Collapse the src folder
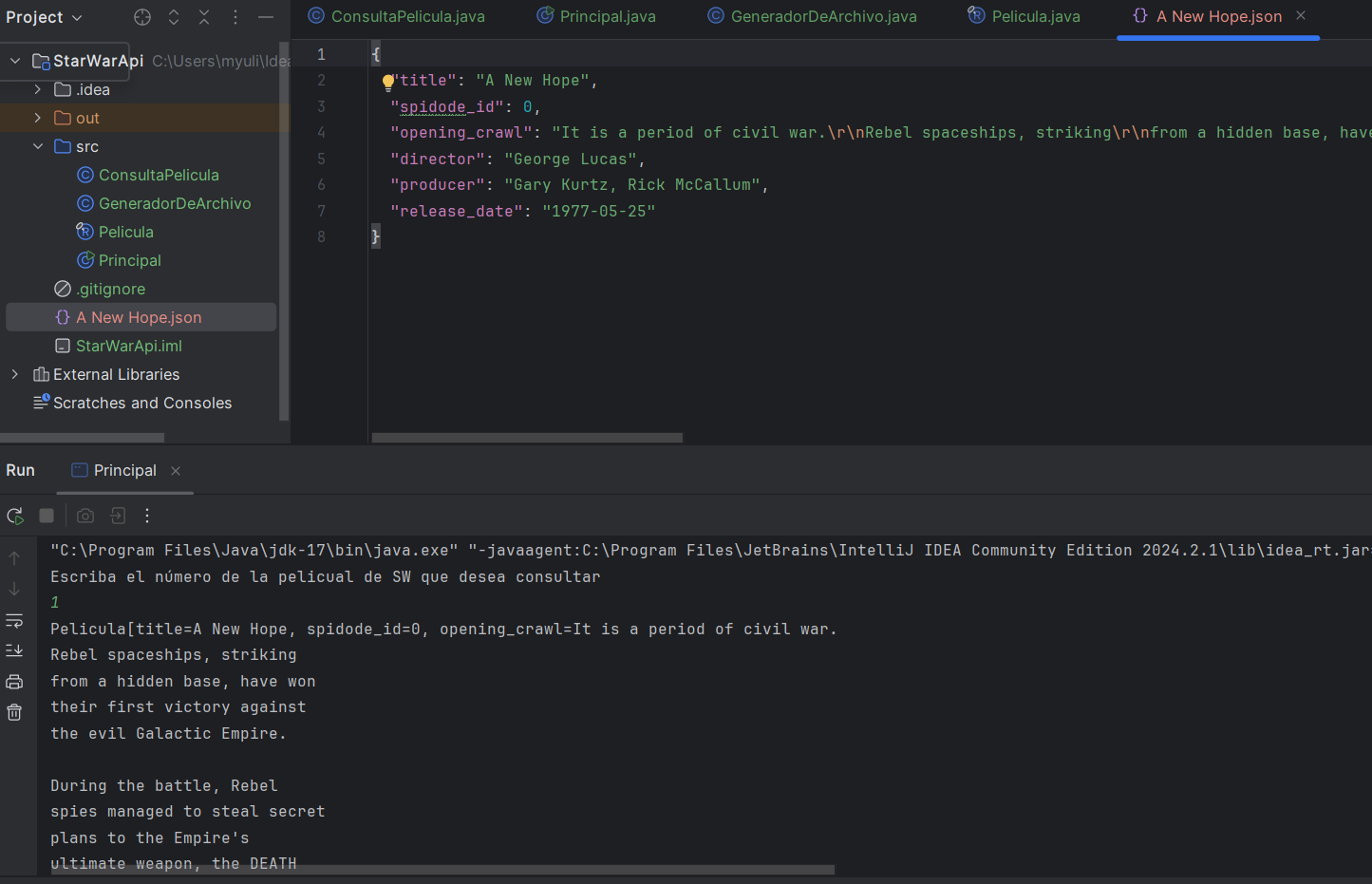 click(38, 146)
